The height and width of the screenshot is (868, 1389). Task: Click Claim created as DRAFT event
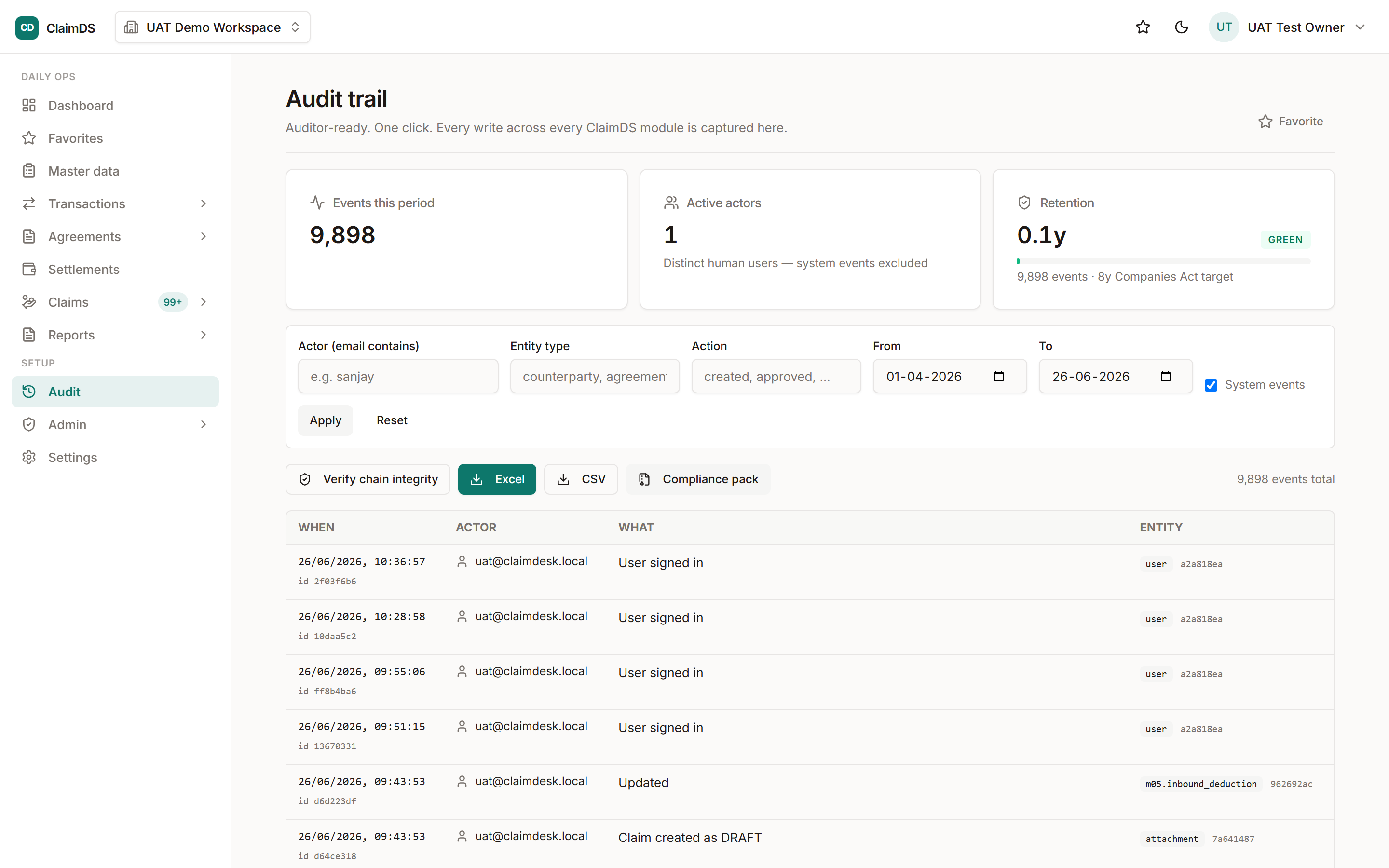click(x=690, y=838)
